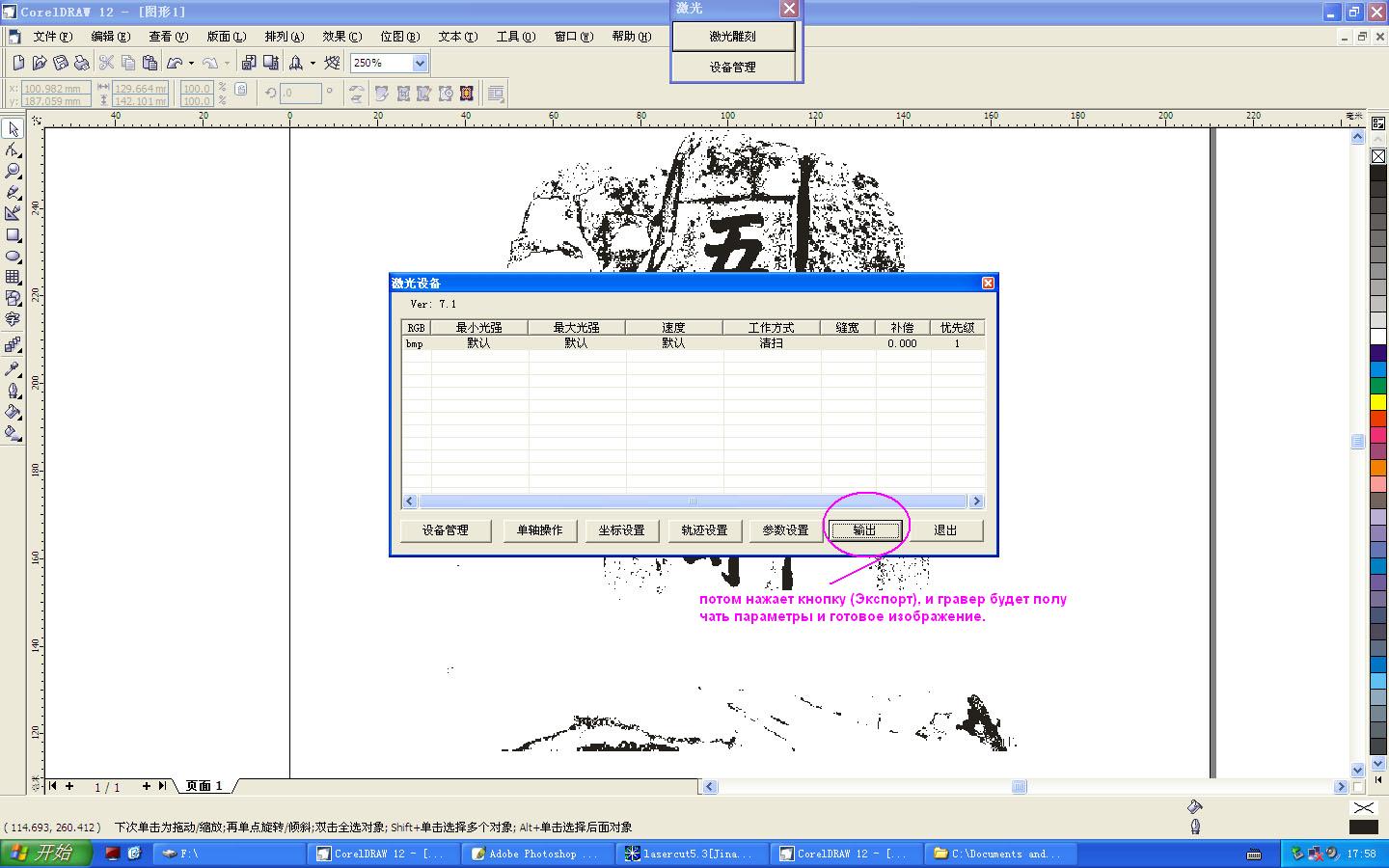Open the 效果 (Effects) menu
This screenshot has height=868, width=1389.
point(341,37)
